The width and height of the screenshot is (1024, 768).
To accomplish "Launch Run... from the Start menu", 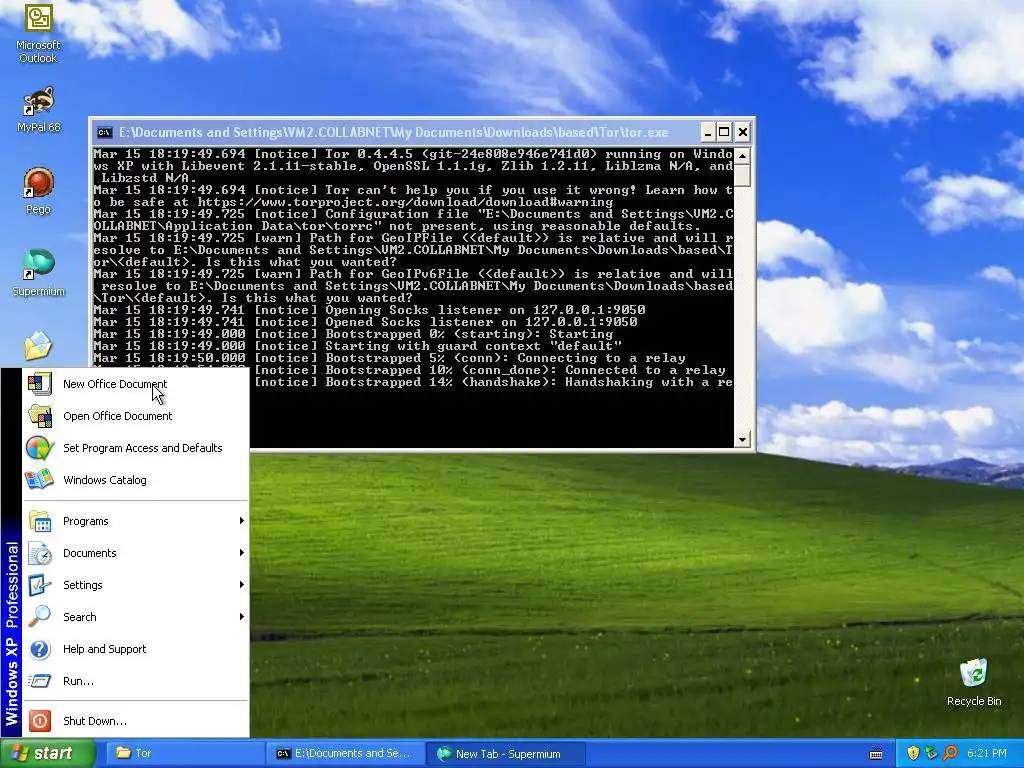I will tap(136, 681).
